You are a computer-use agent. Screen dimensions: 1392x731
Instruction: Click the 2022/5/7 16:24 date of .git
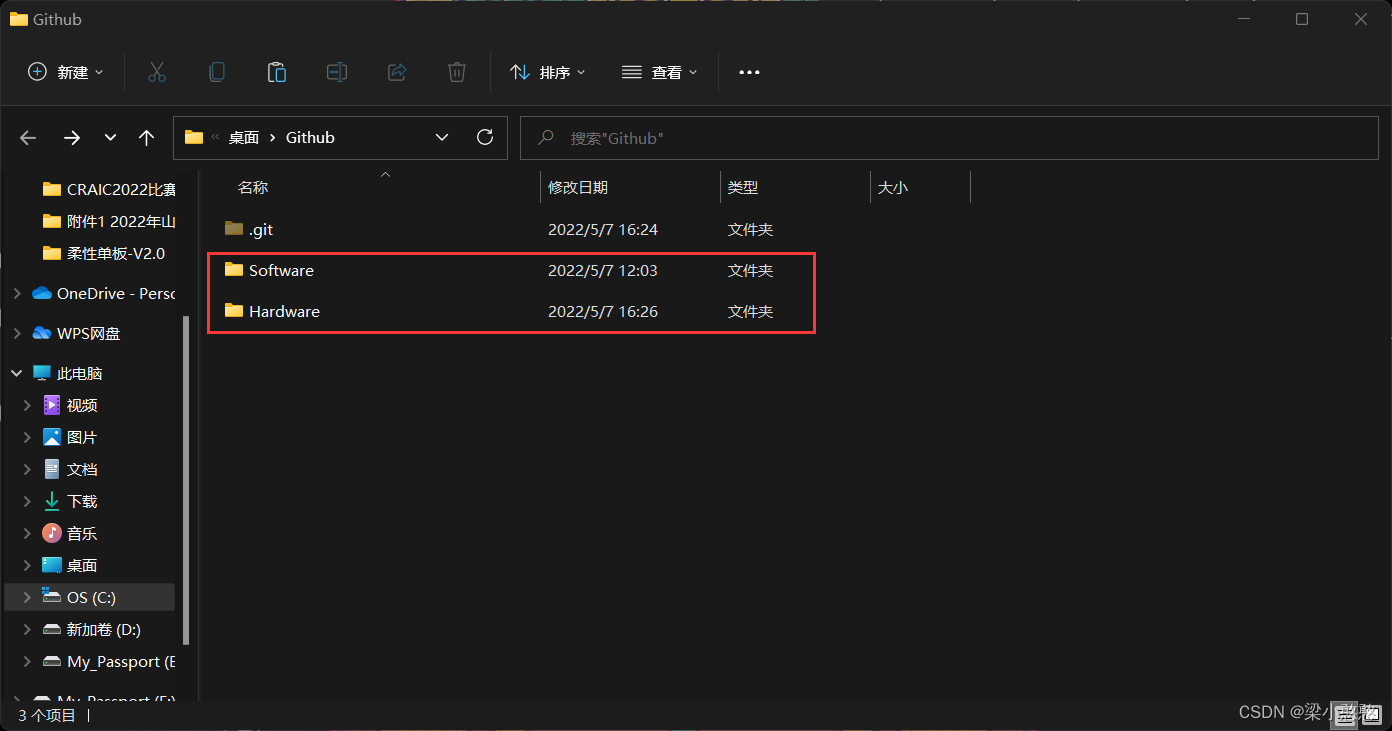[x=603, y=229]
